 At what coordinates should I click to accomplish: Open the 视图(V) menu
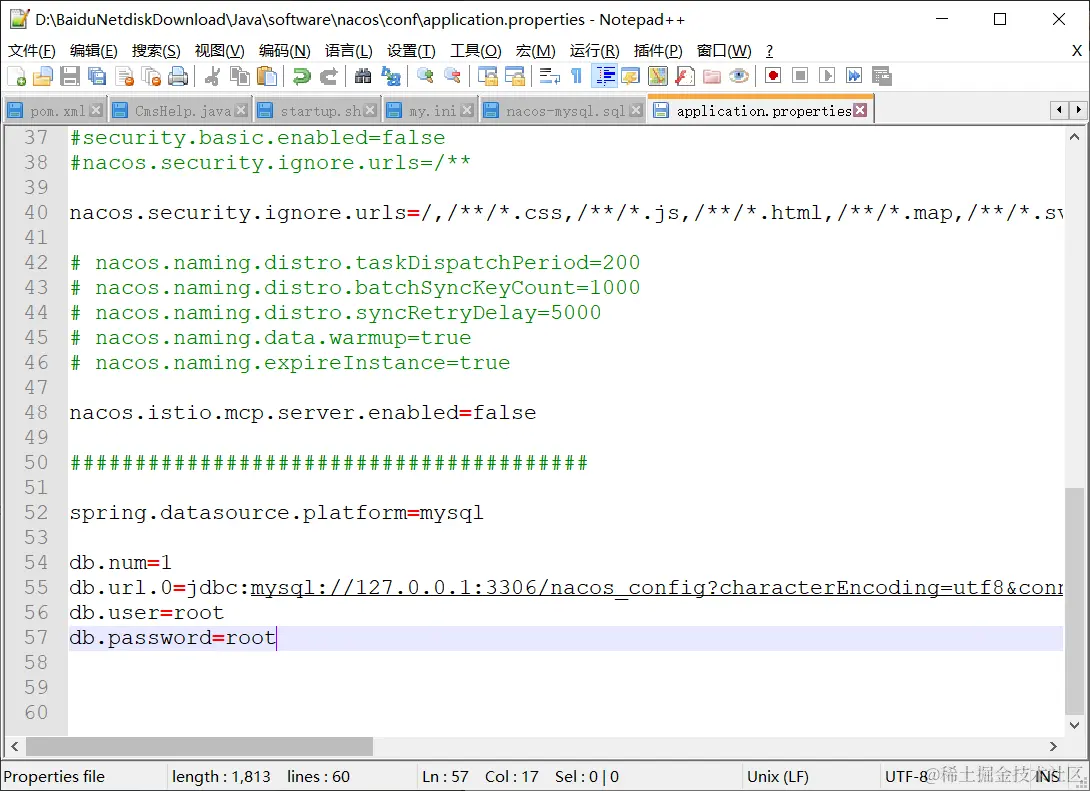[x=220, y=51]
